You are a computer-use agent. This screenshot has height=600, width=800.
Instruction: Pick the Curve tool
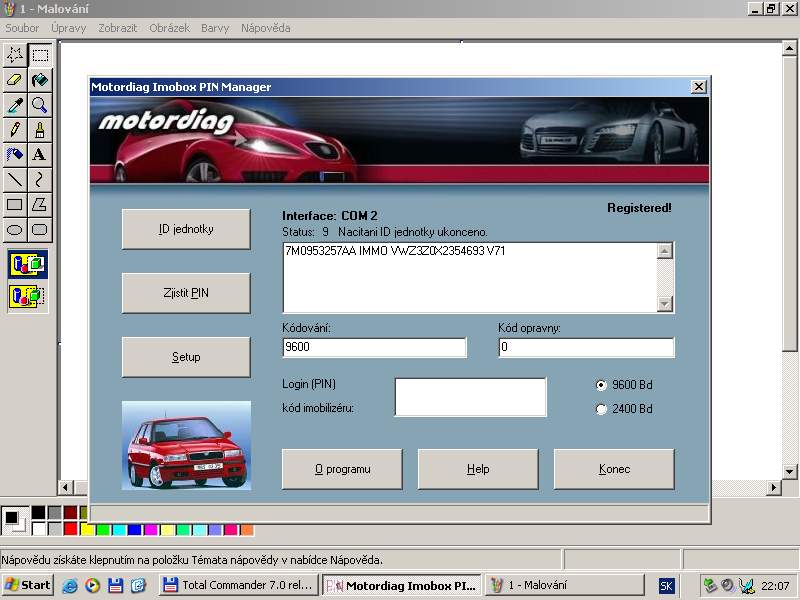tap(40, 180)
